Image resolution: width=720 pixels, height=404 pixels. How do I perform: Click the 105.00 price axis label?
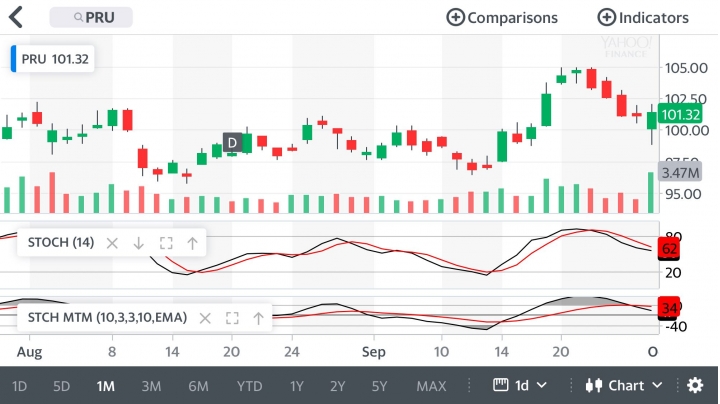pos(686,68)
